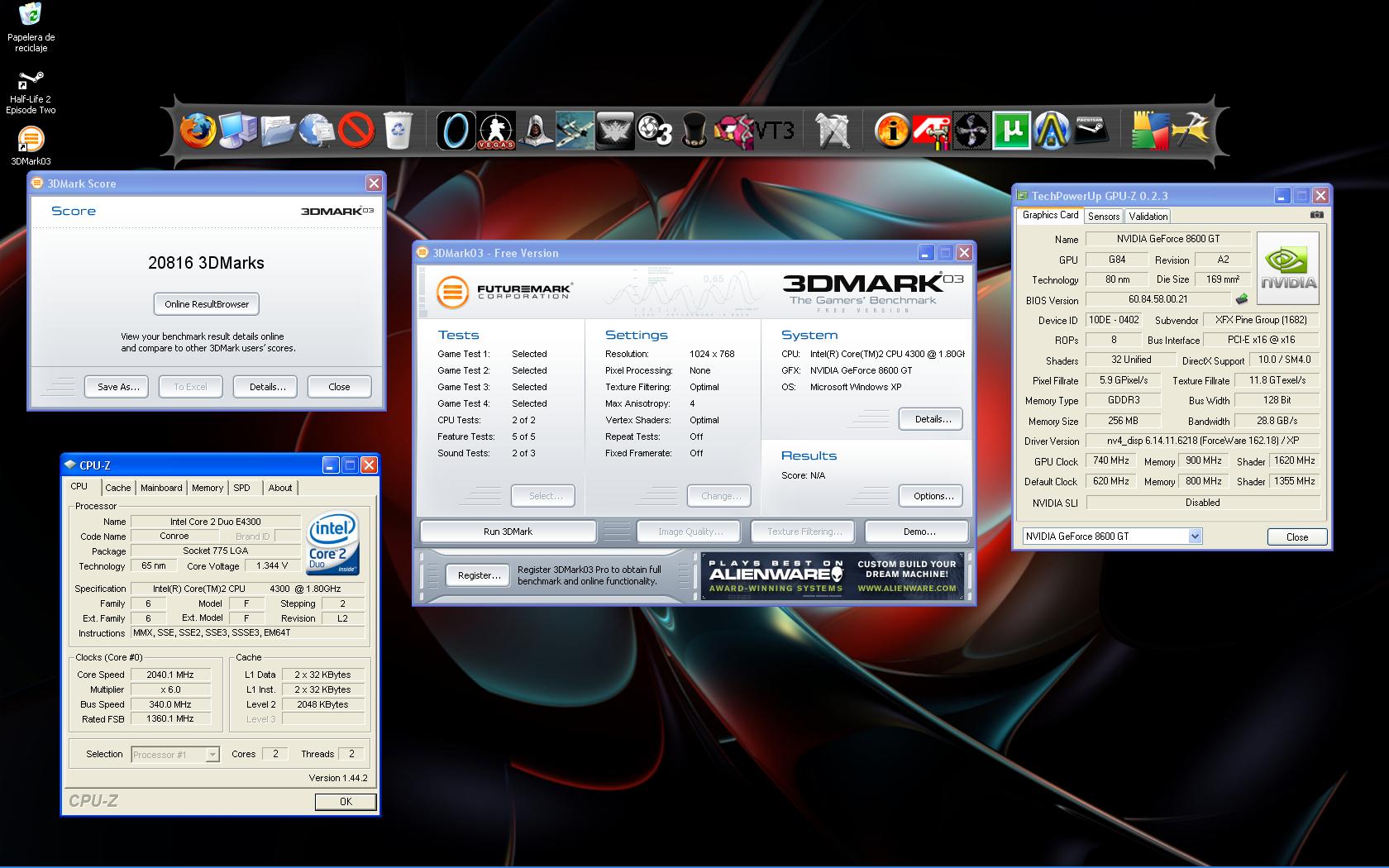This screenshot has height=868, width=1389.
Task: Open Papelera de reciclaje desktop icon
Action: (31, 27)
